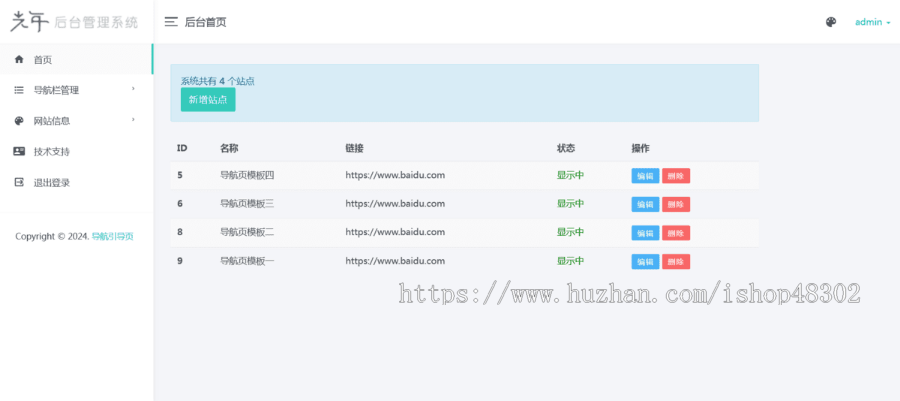This screenshot has height=401, width=900.
Task: Click the baidu link in row ID 8
Action: (x=395, y=232)
